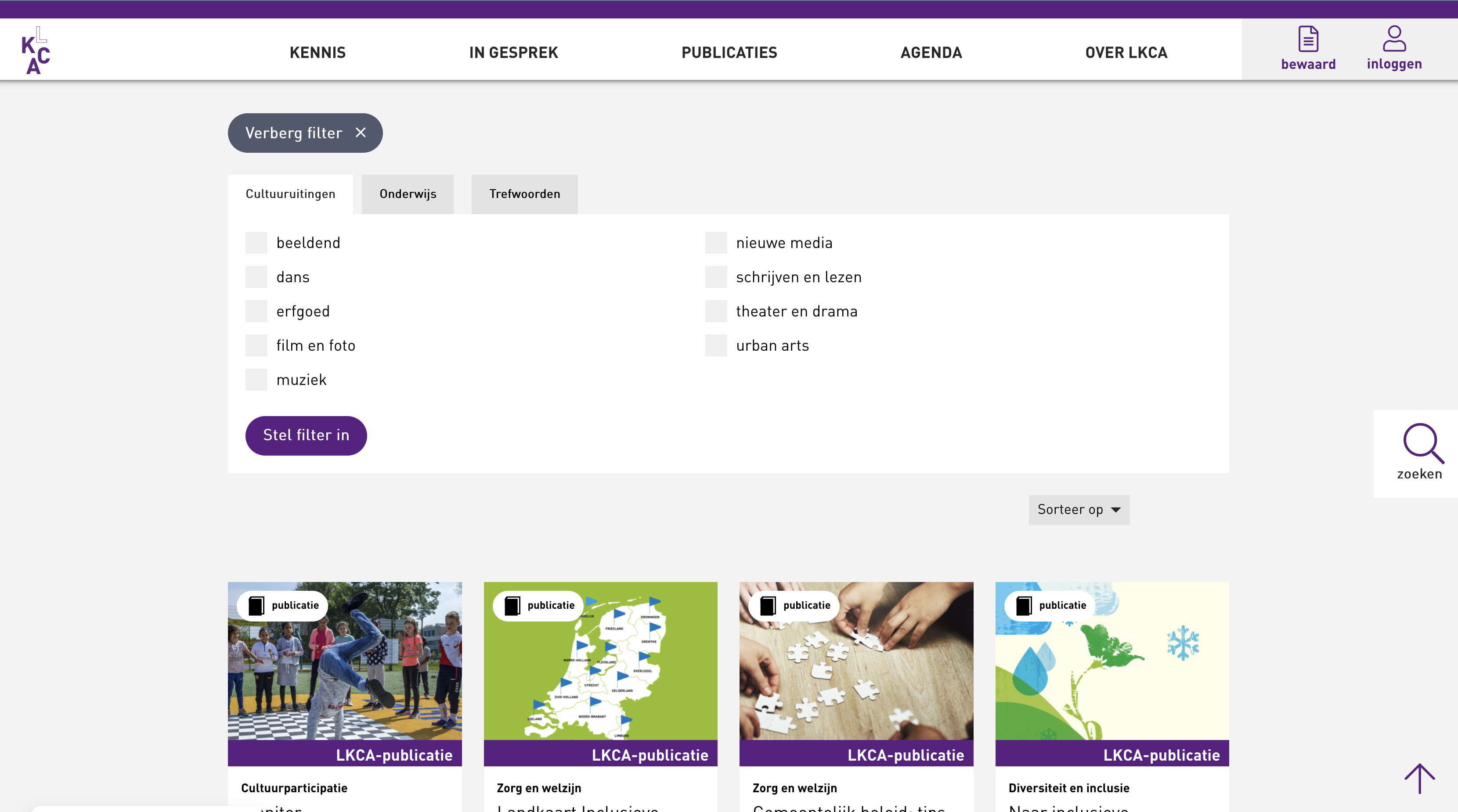Click the Verberg filter label

click(x=294, y=133)
